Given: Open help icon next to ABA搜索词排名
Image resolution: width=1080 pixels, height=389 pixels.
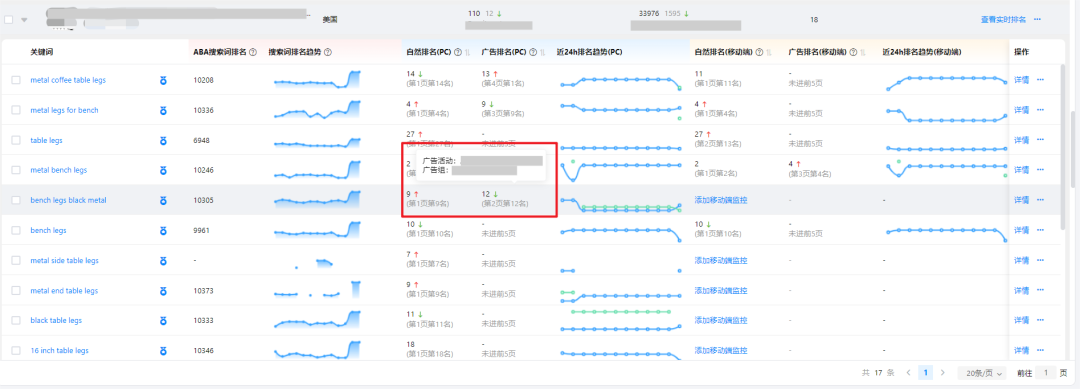Looking at the screenshot, I should pyautogui.click(x=253, y=52).
